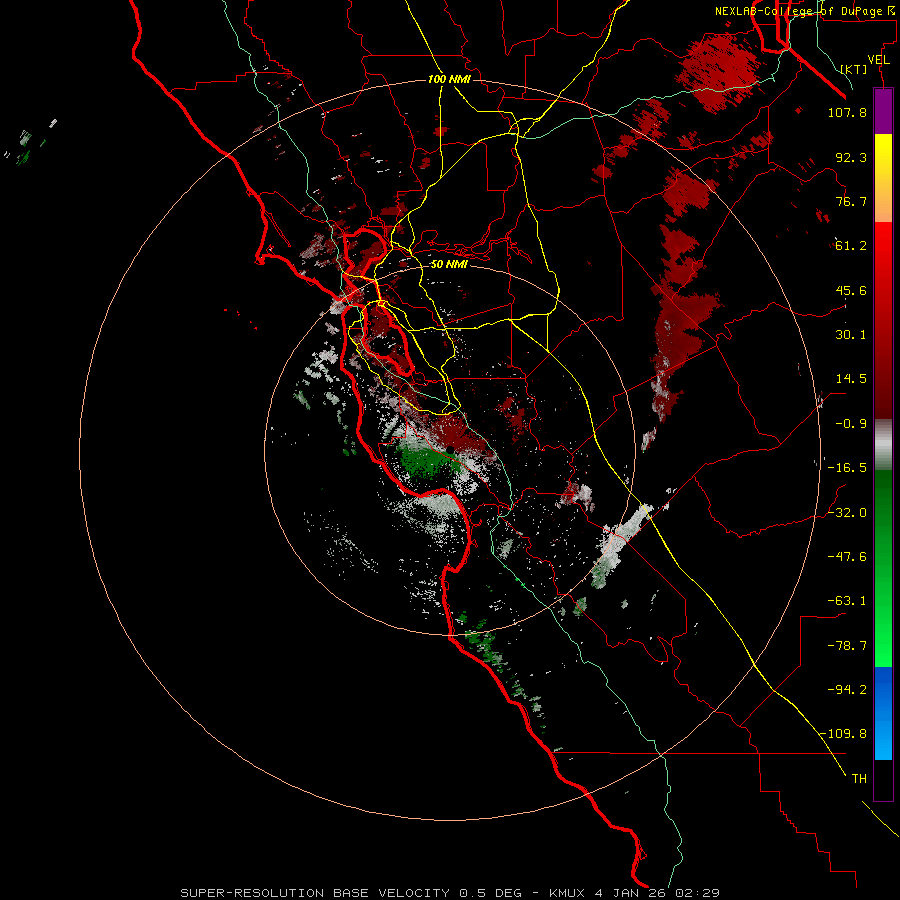
Task: Click the -94.2 scale value
Action: click(x=847, y=689)
